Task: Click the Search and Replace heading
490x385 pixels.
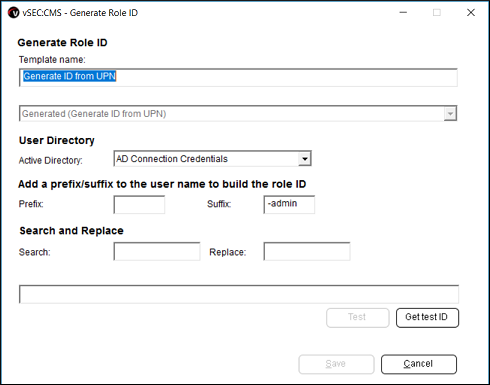Action: point(71,231)
